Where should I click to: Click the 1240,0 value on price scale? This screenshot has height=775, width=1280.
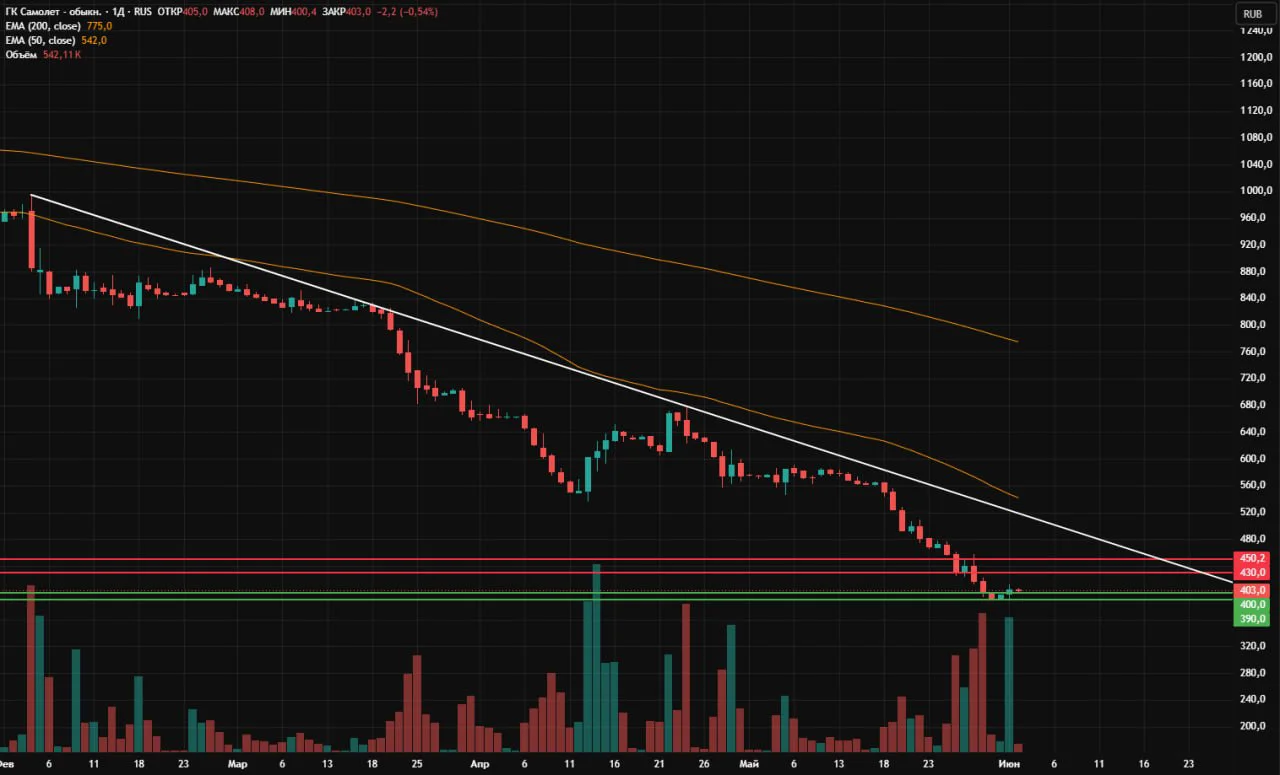(1255, 30)
